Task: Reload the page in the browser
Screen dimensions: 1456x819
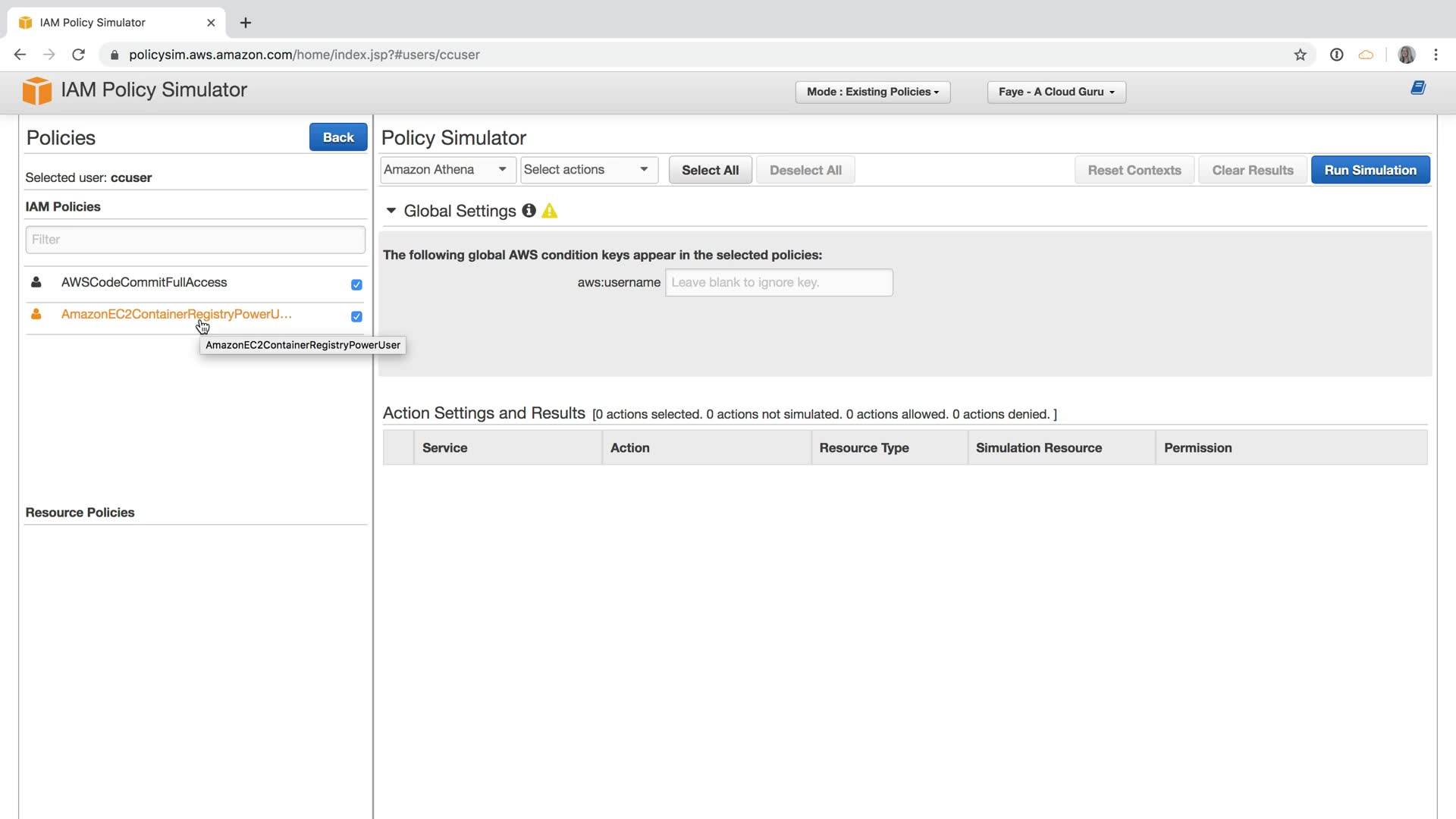Action: pos(78,55)
